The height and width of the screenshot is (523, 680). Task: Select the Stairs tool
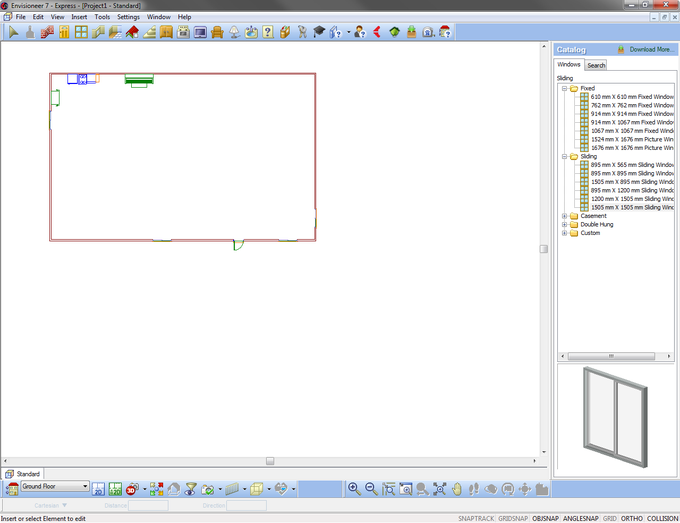pyautogui.click(x=149, y=32)
